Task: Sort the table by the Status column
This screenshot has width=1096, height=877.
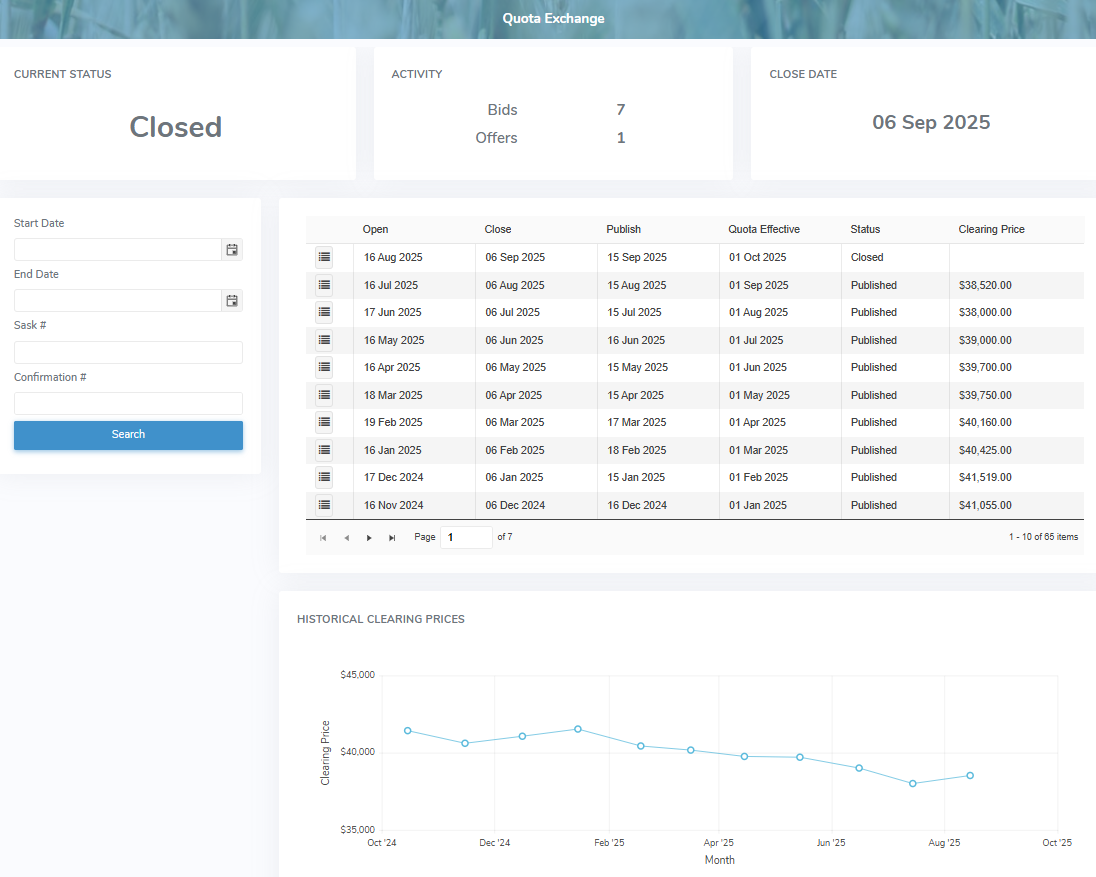Action: [865, 229]
